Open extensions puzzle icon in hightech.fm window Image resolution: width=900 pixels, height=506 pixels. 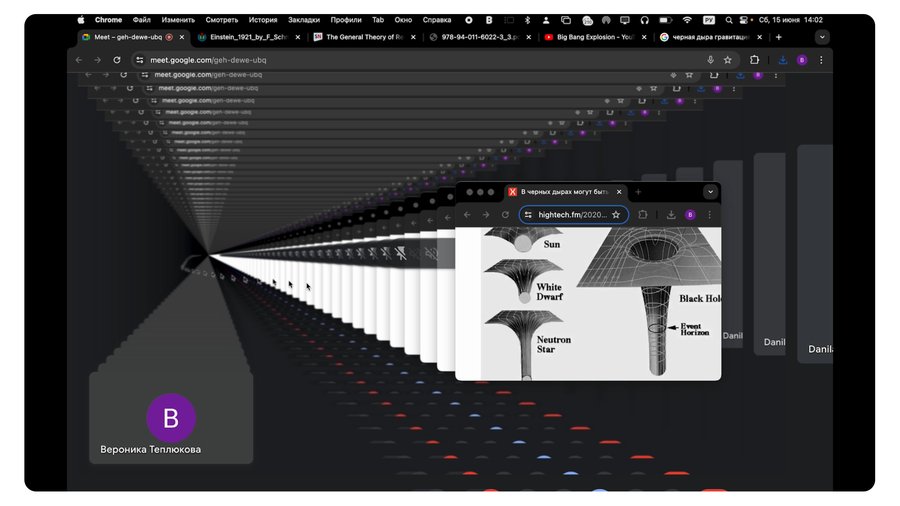(643, 215)
